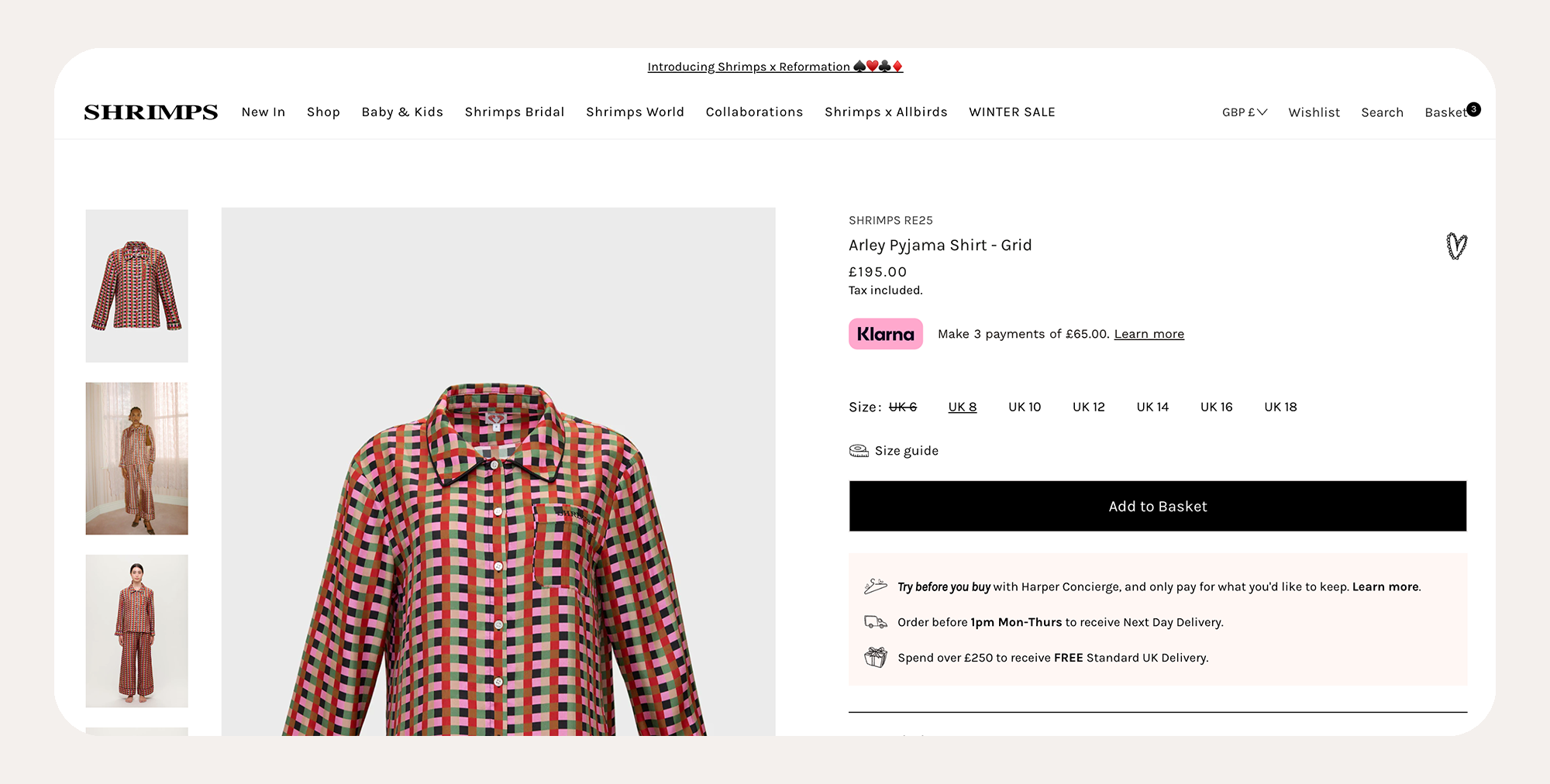The image size is (1550, 784).
Task: Click the hanger icon beside Try before you buy
Action: 875,586
